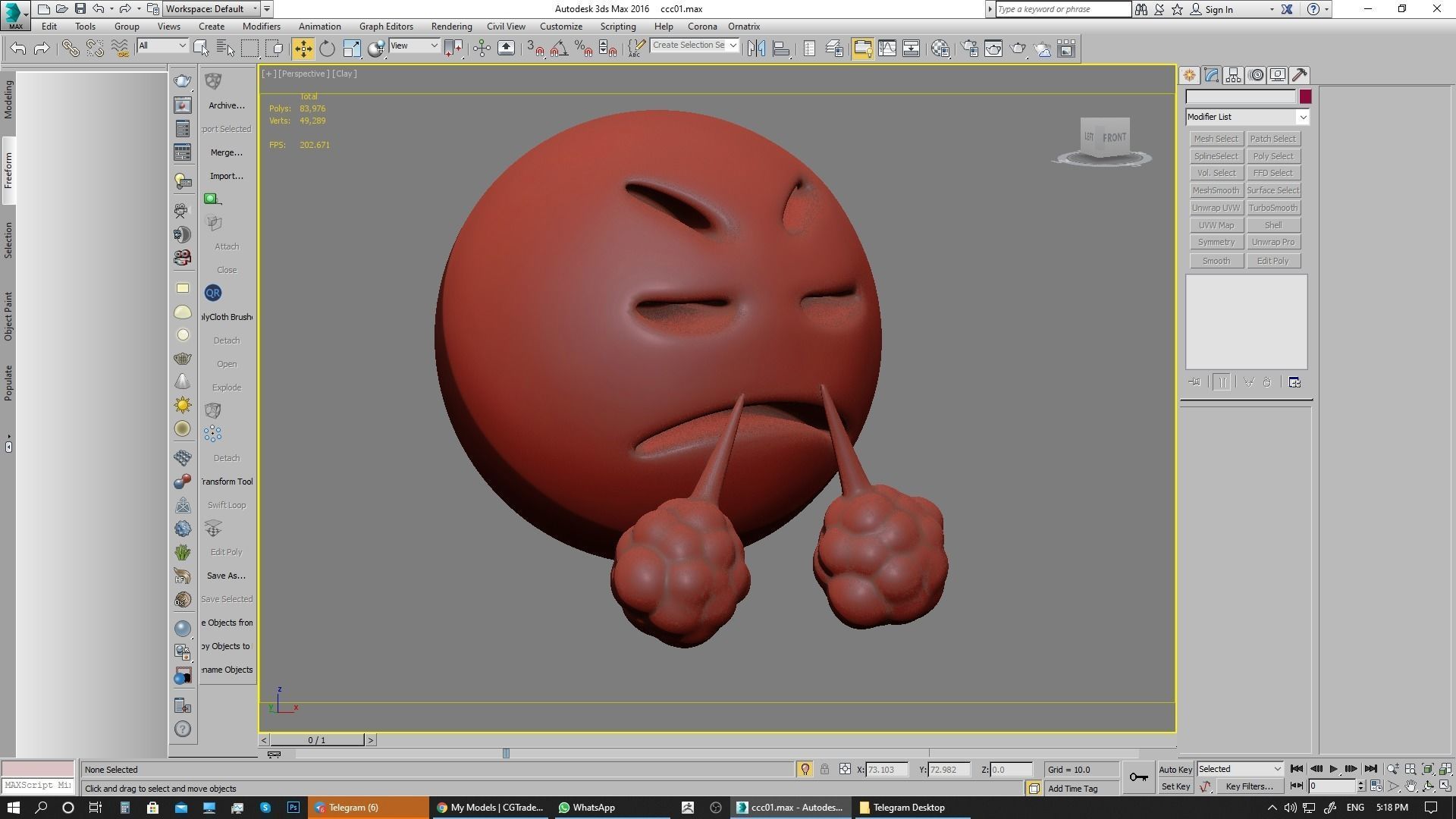
Task: Click the FRONT face of the ViewCube
Action: [x=1114, y=137]
